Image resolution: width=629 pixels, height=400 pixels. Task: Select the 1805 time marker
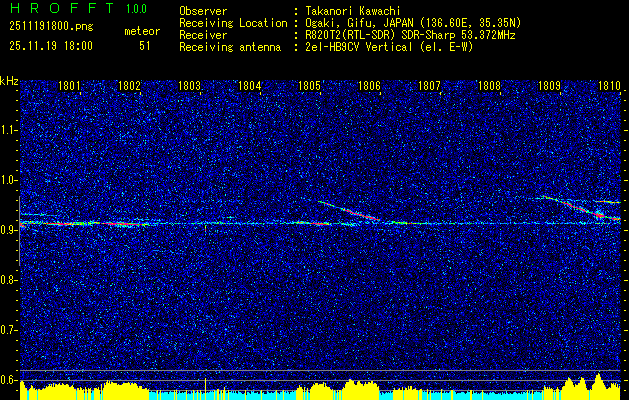pyautogui.click(x=309, y=85)
